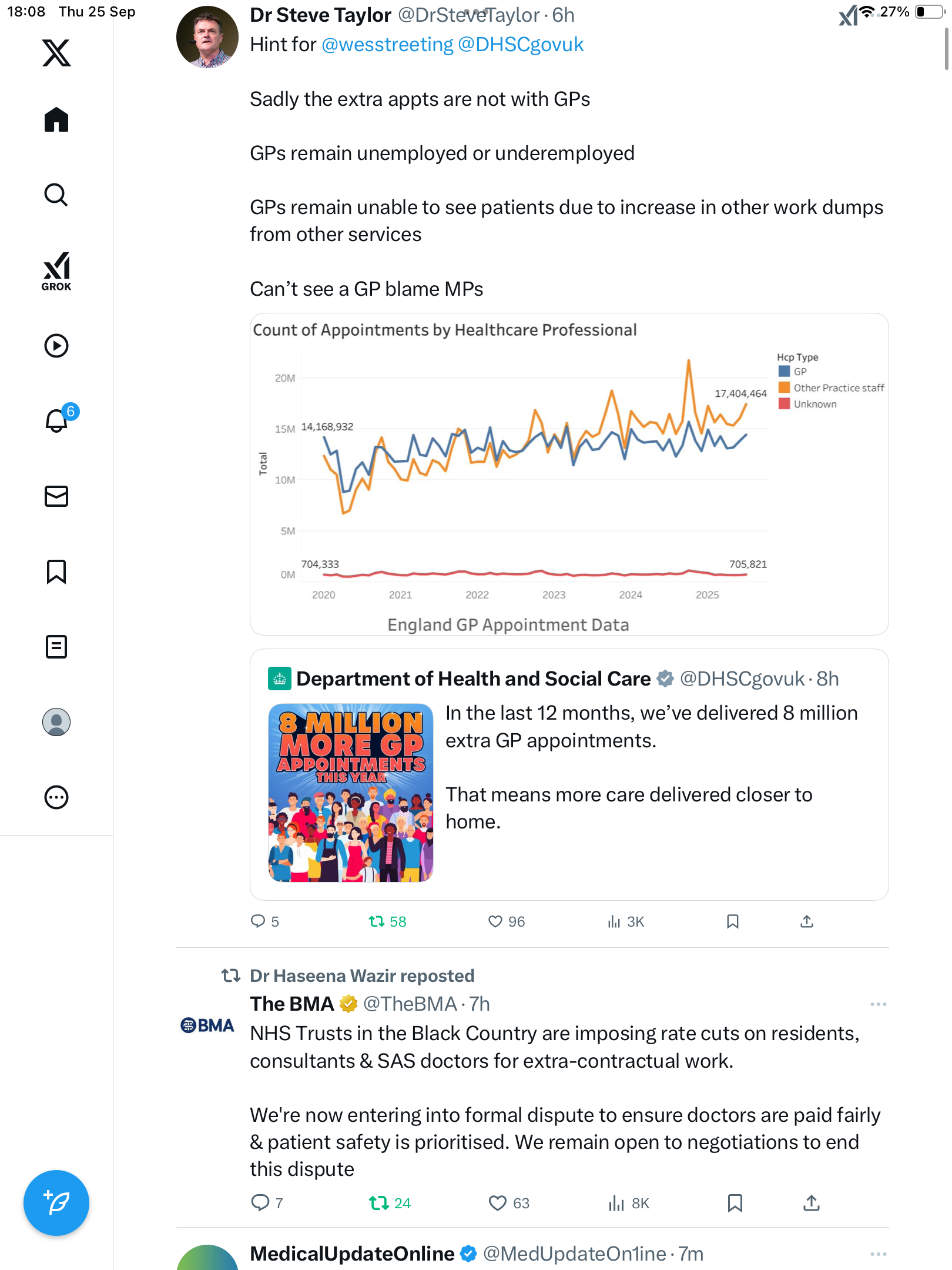Open more options on The BMA post
The width and height of the screenshot is (952, 1270).
point(878,1004)
